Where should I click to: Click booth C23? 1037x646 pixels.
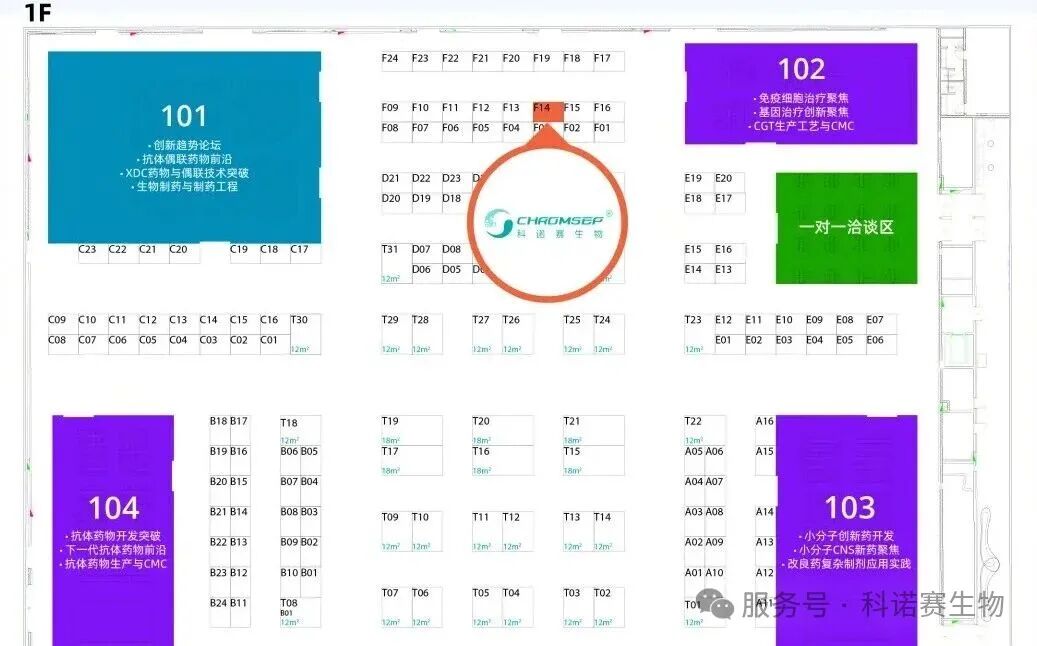point(93,253)
